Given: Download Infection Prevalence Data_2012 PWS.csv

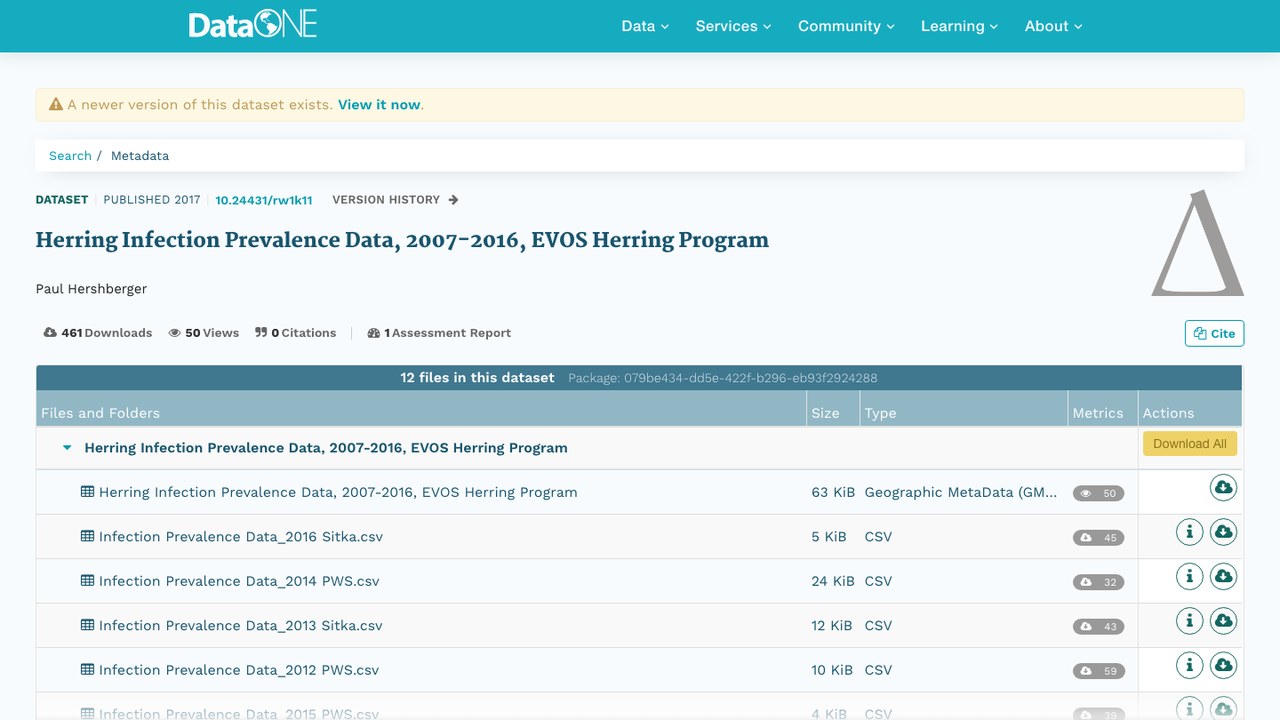Looking at the screenshot, I should [1223, 665].
